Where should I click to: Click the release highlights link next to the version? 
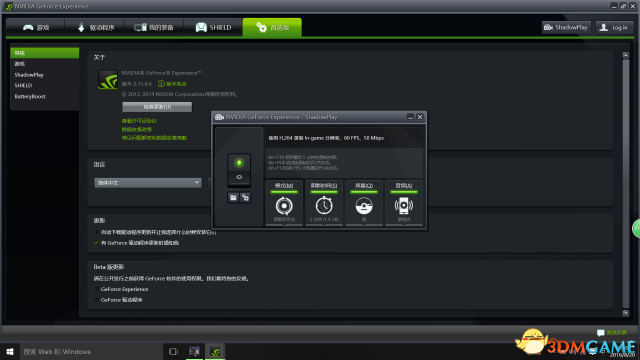(x=176, y=84)
